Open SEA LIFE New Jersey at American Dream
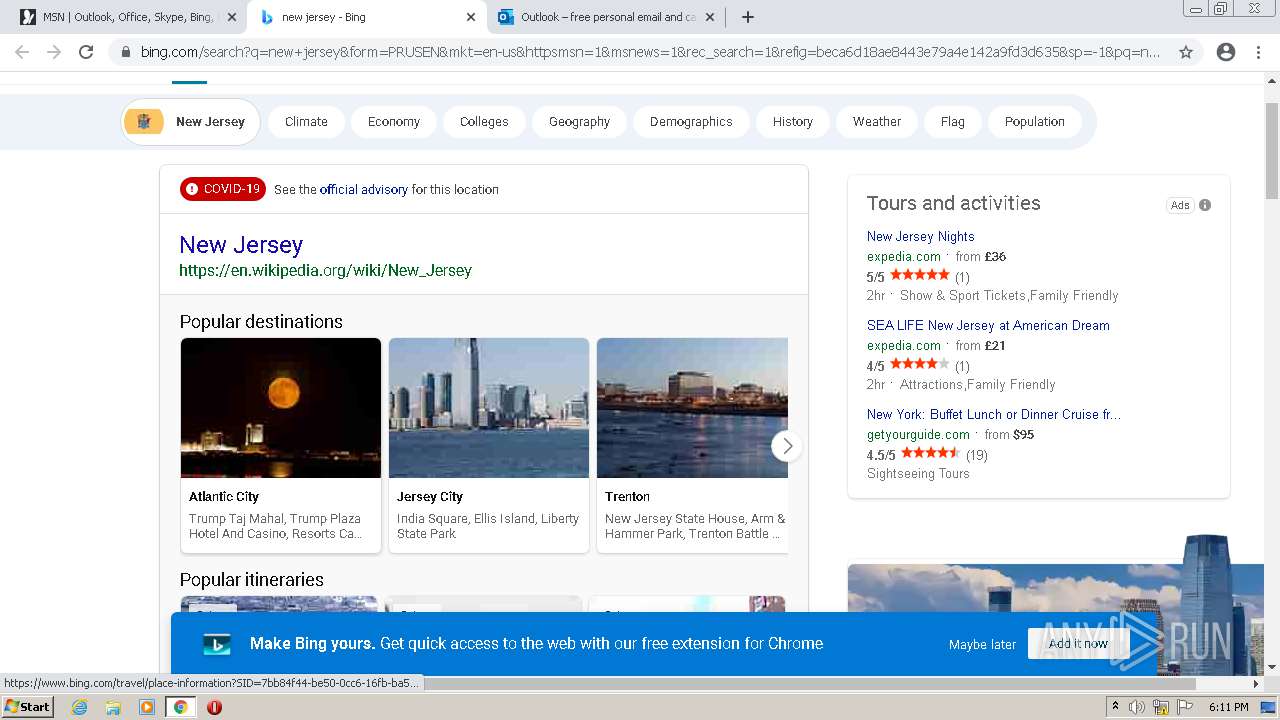This screenshot has width=1280, height=720. [x=988, y=326]
